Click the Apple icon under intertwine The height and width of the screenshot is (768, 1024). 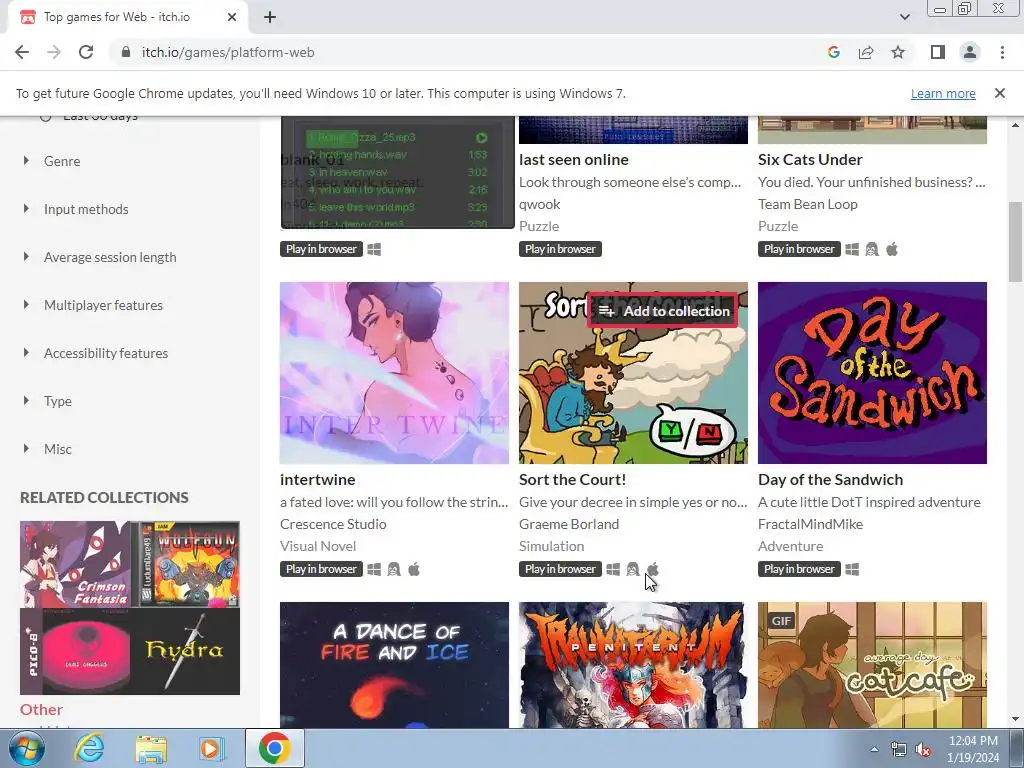coord(414,569)
